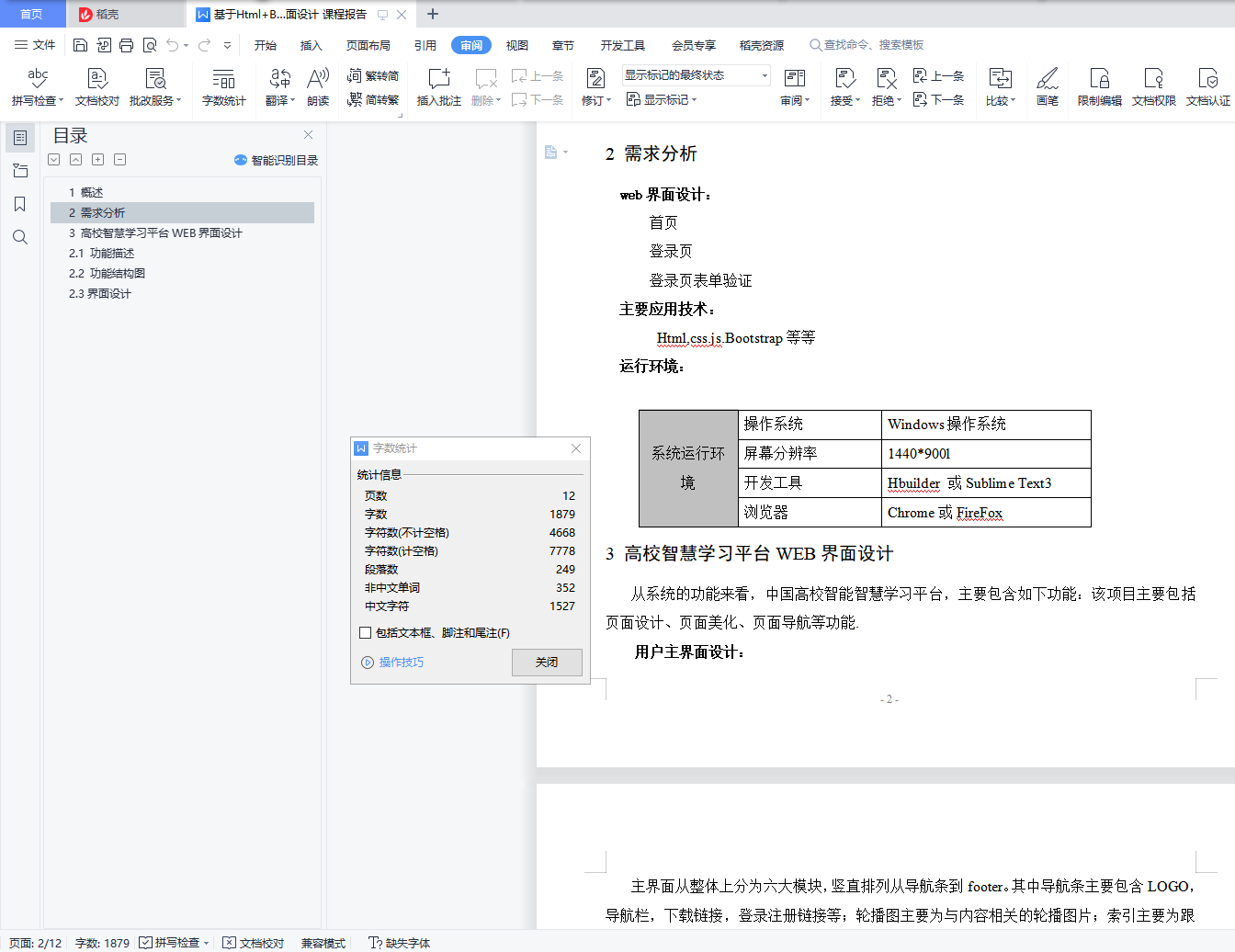This screenshot has height=952, width=1235.
Task: Click 关闭 button in 字数统计 dialog
Action: pyautogui.click(x=547, y=663)
